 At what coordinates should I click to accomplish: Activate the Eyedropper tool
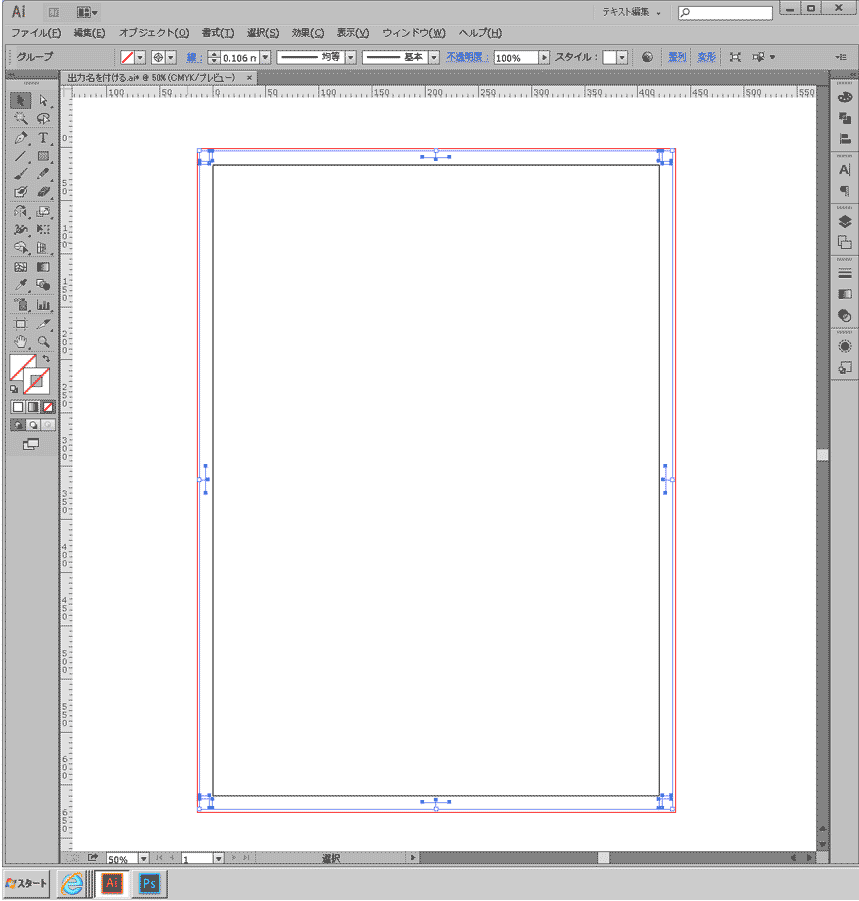[x=20, y=286]
